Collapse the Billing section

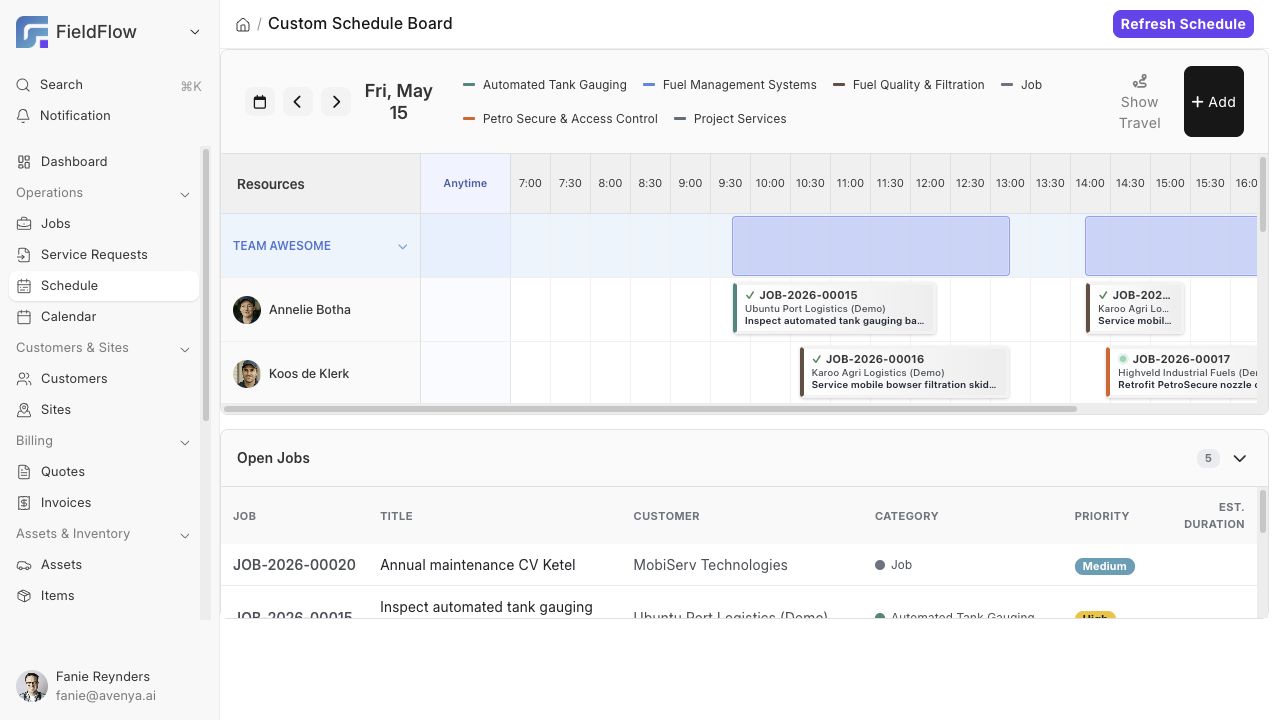pyautogui.click(x=185, y=442)
